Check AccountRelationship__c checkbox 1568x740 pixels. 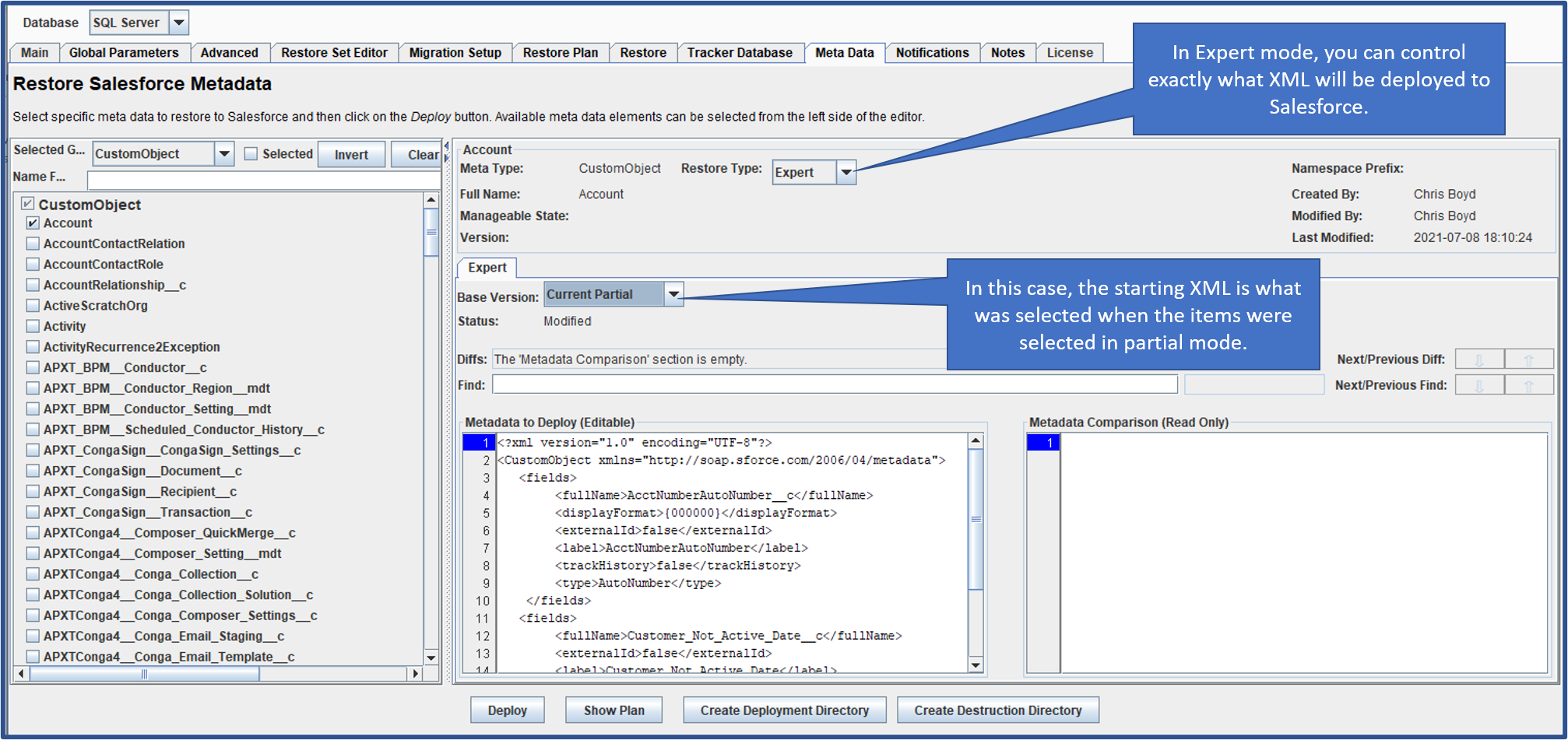pos(33,285)
